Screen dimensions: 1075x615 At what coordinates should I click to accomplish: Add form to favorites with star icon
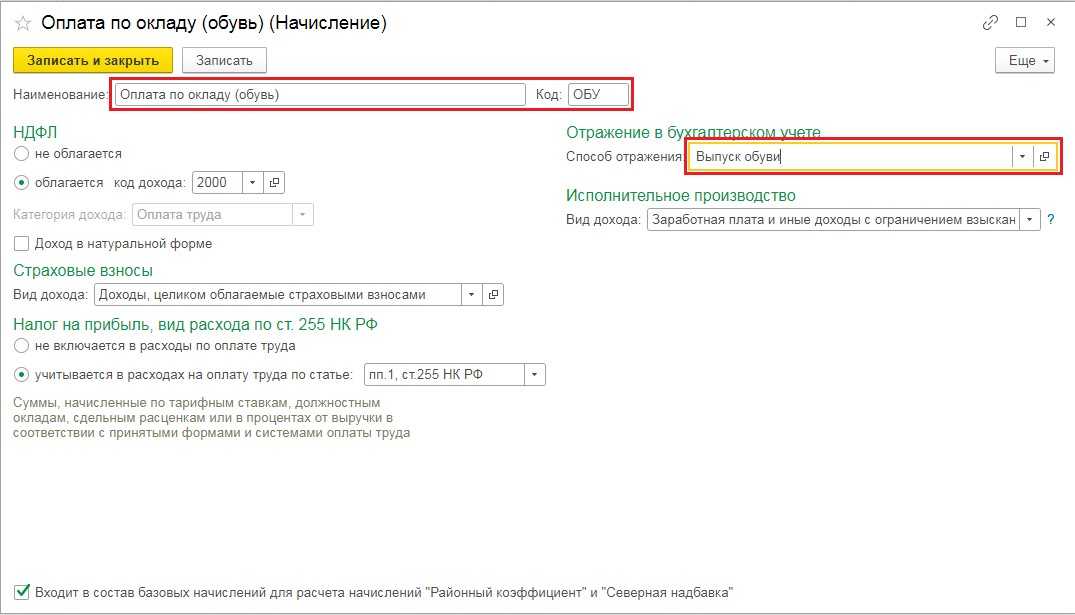click(23, 23)
